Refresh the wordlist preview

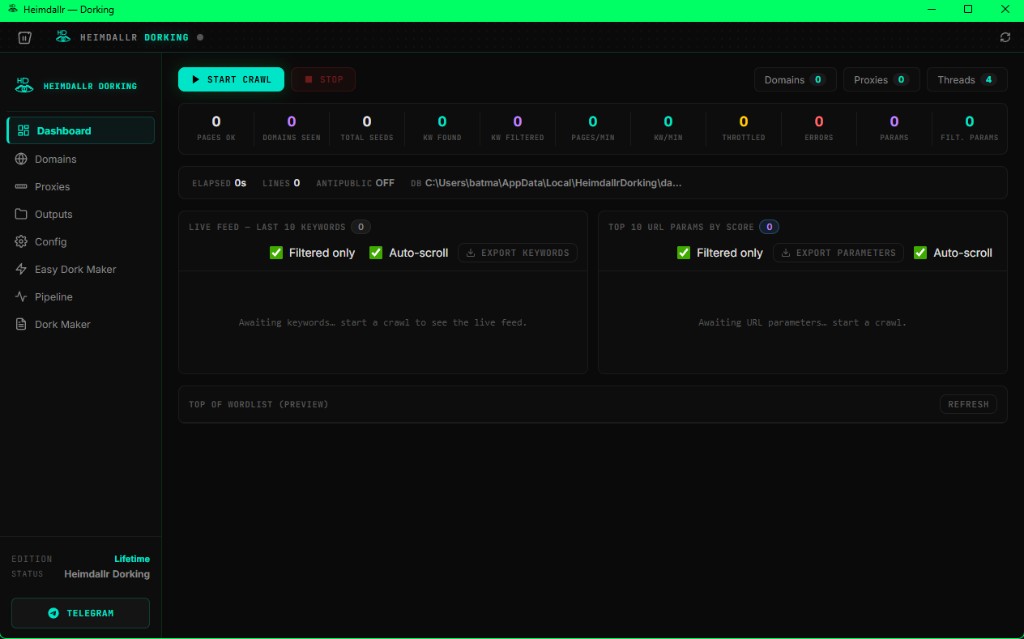click(968, 404)
